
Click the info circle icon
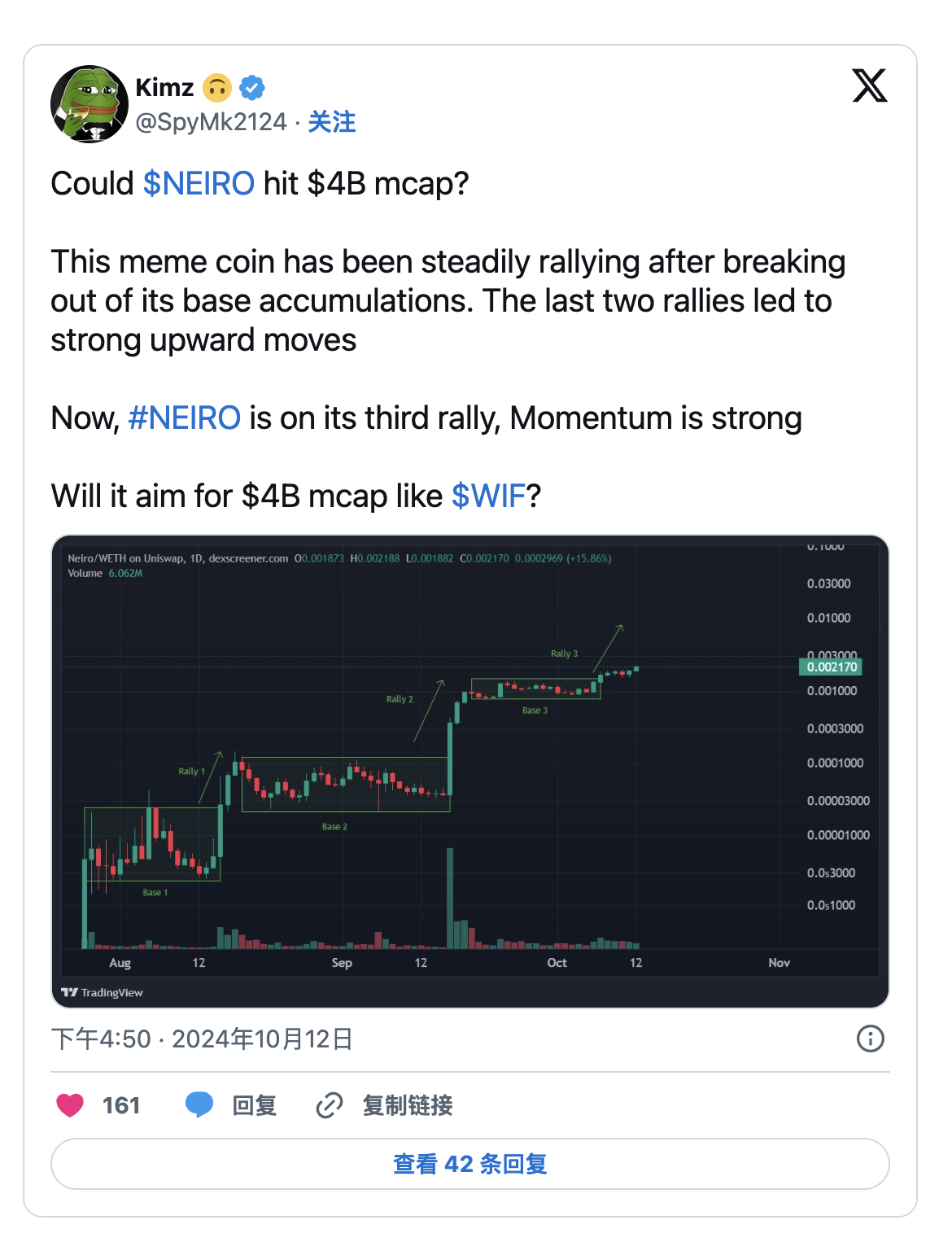[x=870, y=1039]
